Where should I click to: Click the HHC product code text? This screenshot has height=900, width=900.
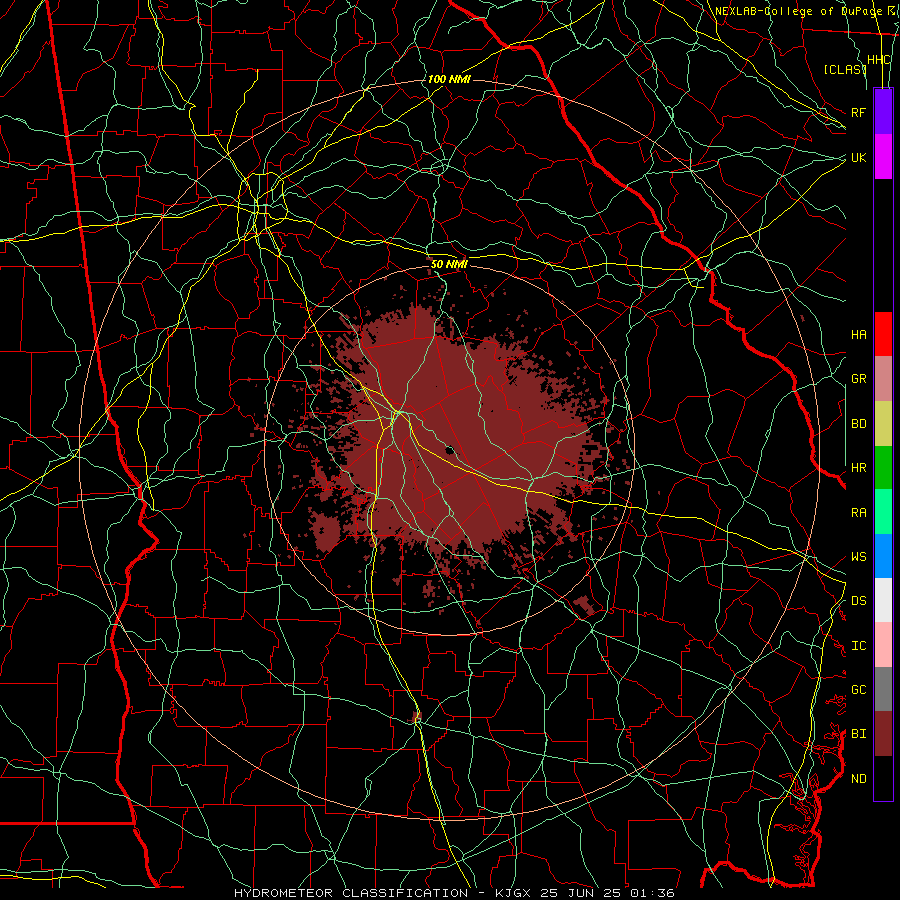coord(878,60)
